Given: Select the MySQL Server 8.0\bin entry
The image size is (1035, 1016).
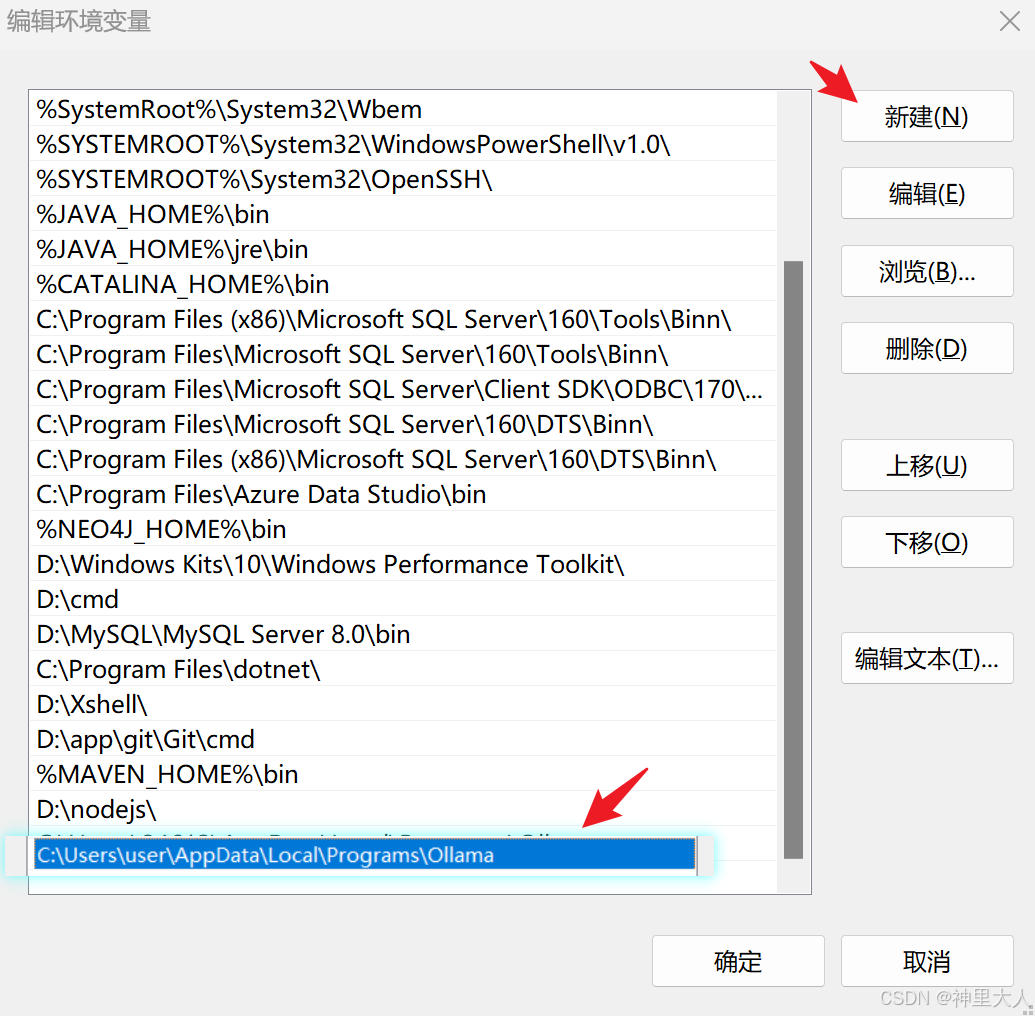Looking at the screenshot, I should click(403, 634).
